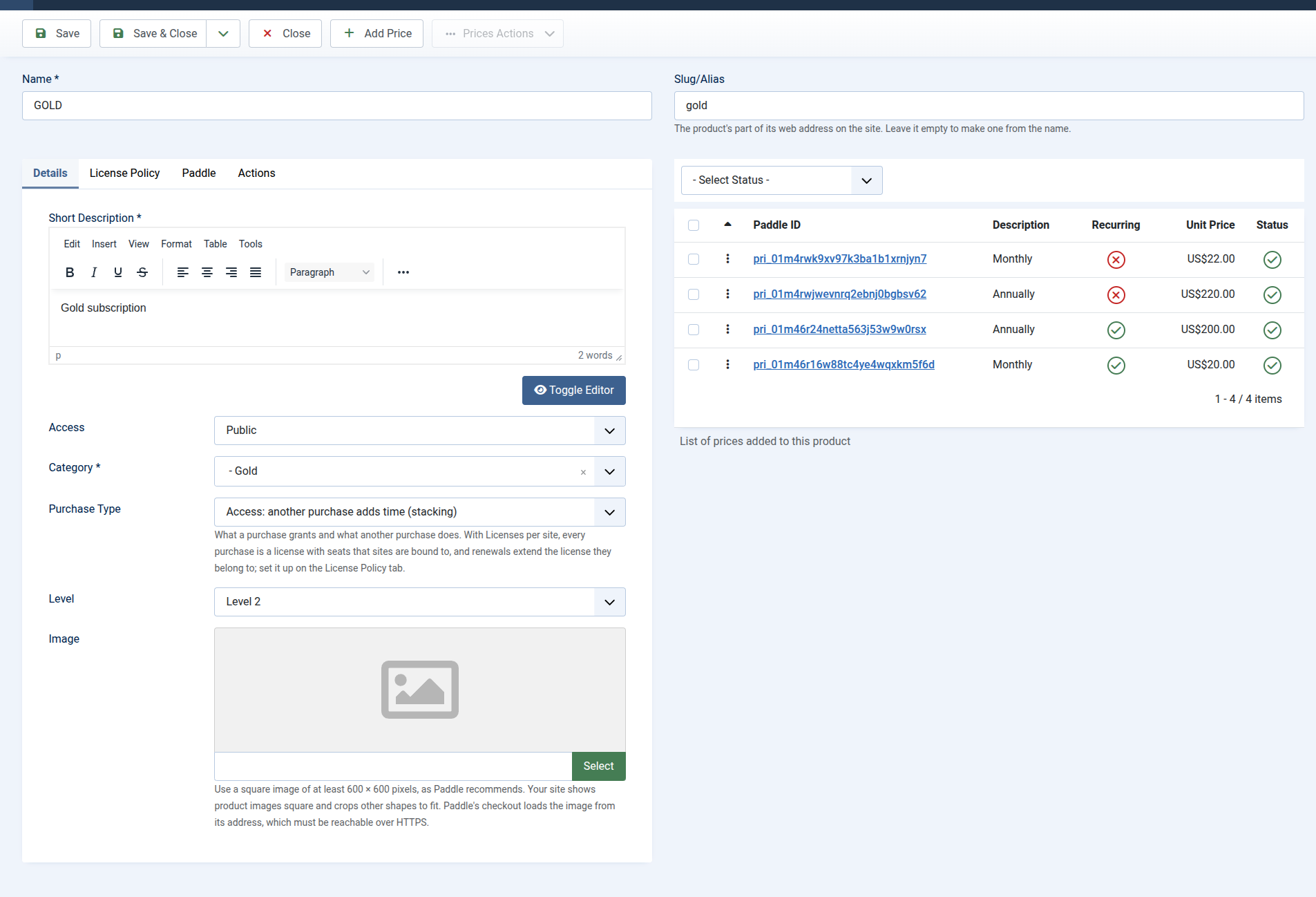Click the Toggle Editor button

[x=573, y=390]
